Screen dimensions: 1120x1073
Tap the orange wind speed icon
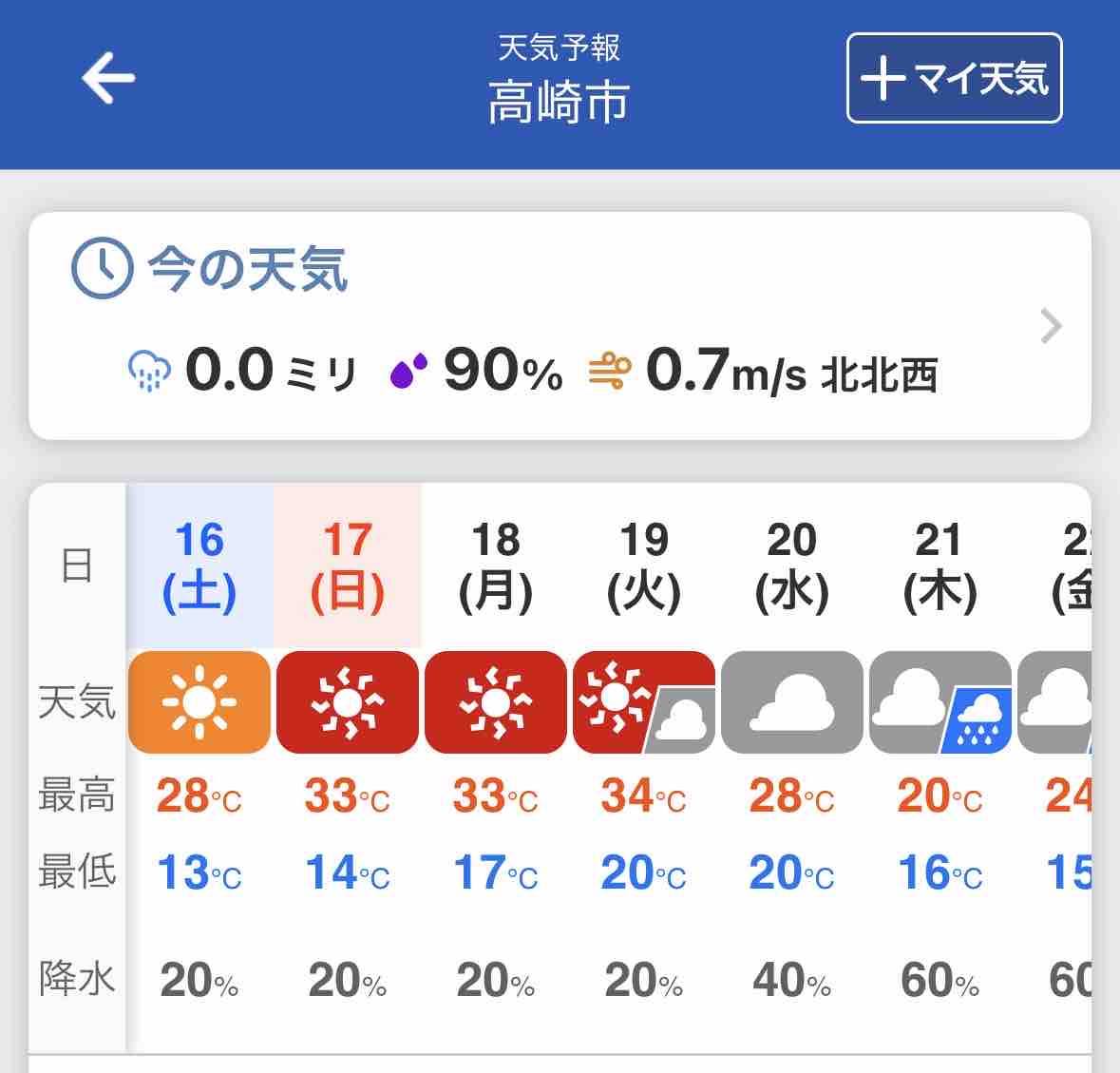pos(609,371)
